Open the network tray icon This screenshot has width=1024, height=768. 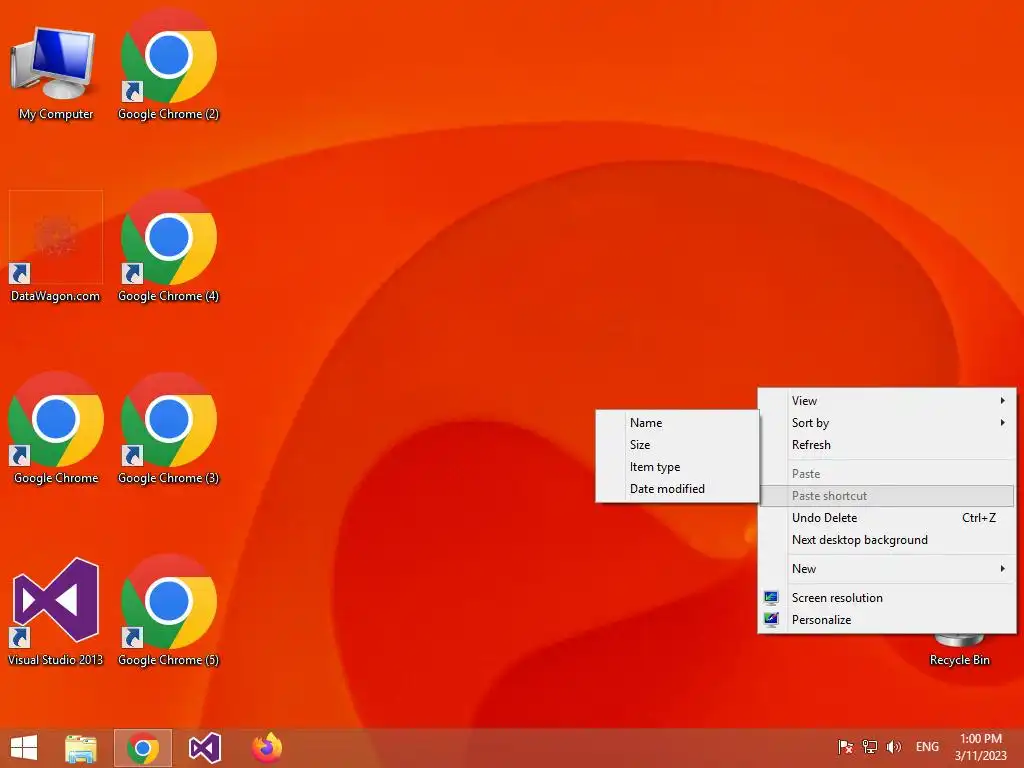pos(869,746)
